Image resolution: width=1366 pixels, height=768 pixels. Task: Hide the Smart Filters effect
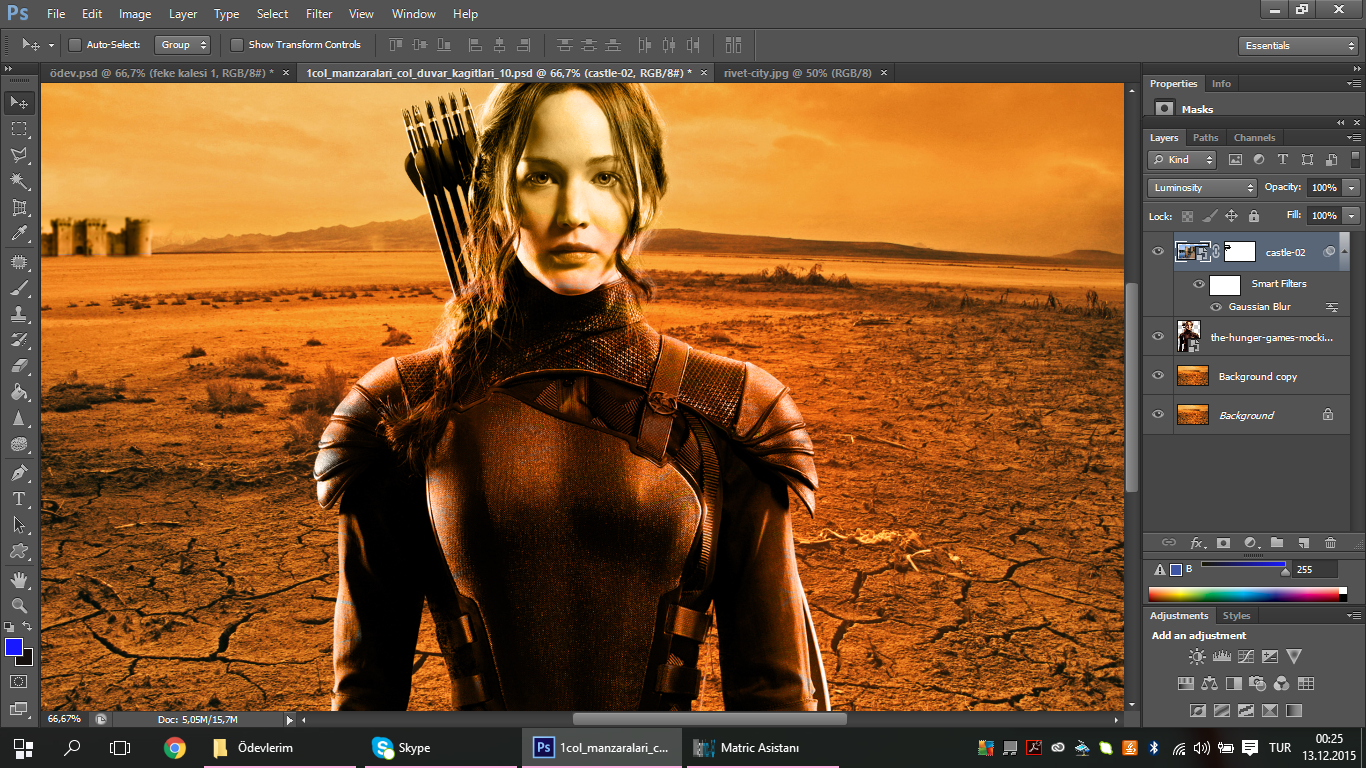click(1198, 284)
